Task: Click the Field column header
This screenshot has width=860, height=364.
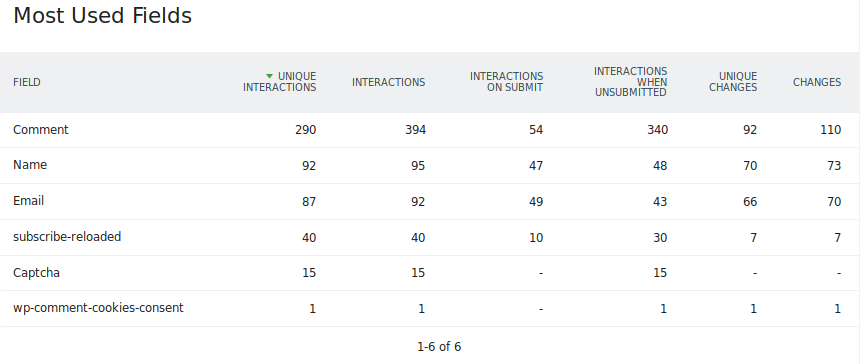Action: coord(27,82)
